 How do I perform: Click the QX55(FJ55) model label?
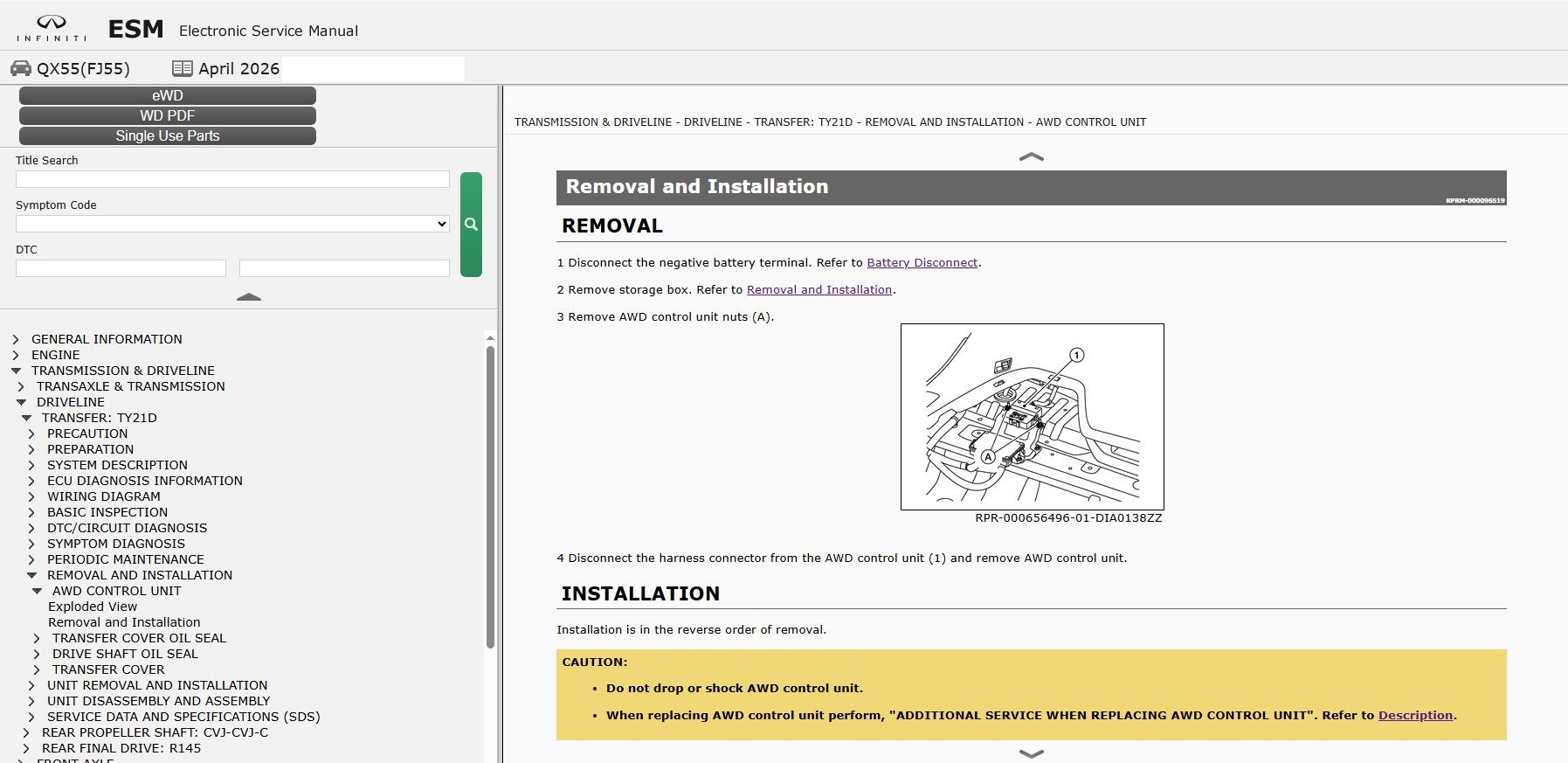click(x=83, y=68)
